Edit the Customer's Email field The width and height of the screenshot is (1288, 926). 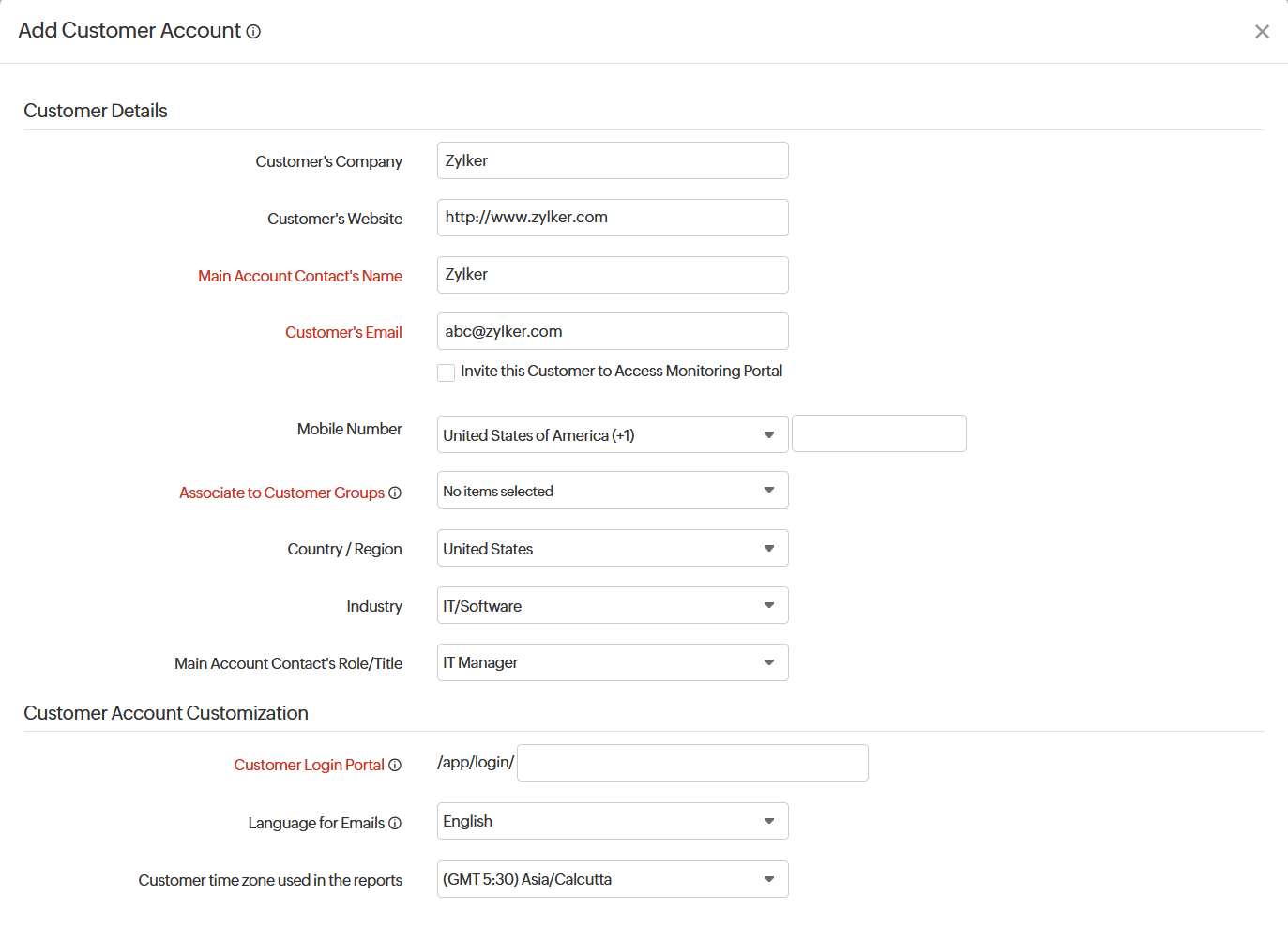[612, 331]
